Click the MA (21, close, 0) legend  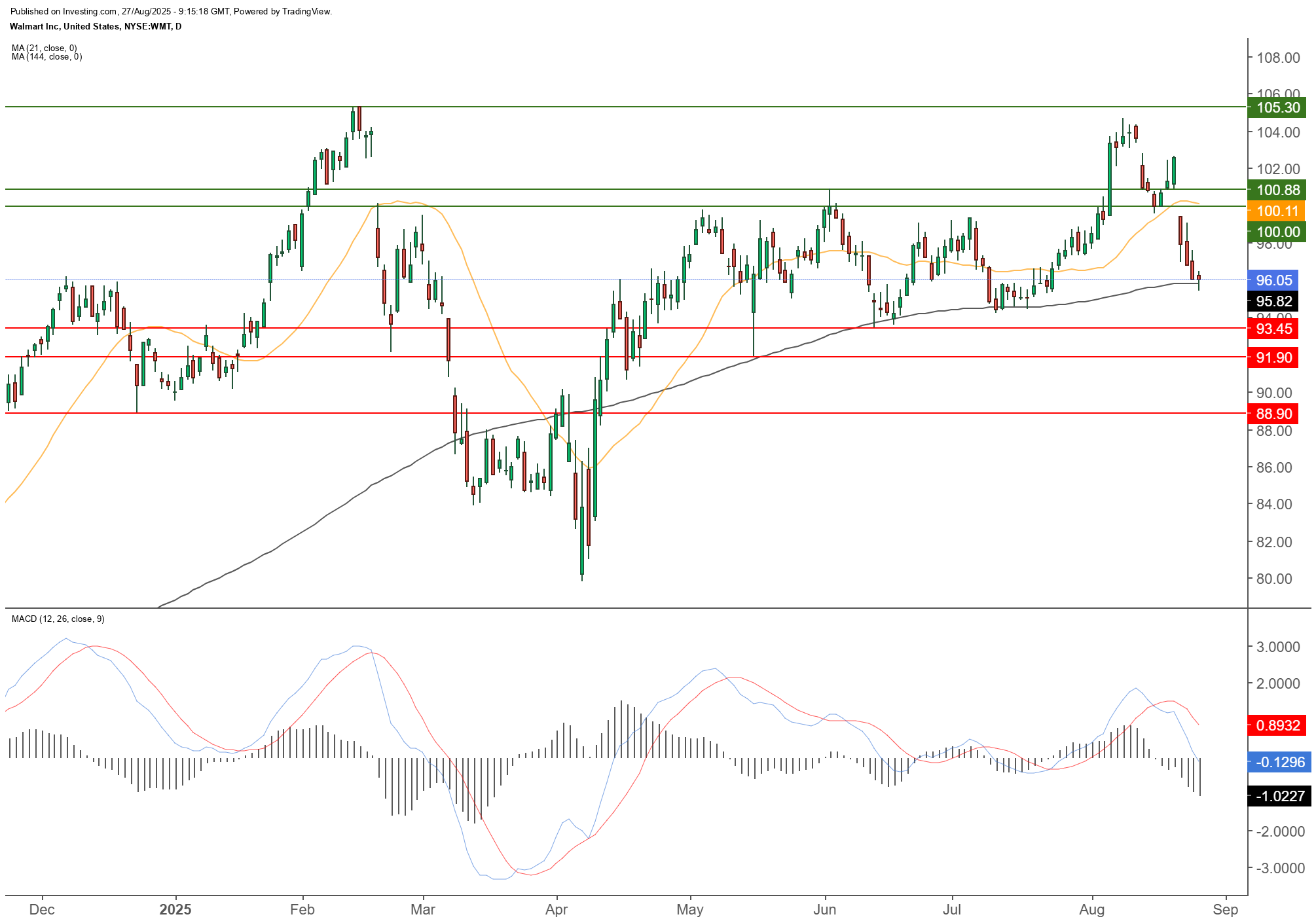pos(44,48)
